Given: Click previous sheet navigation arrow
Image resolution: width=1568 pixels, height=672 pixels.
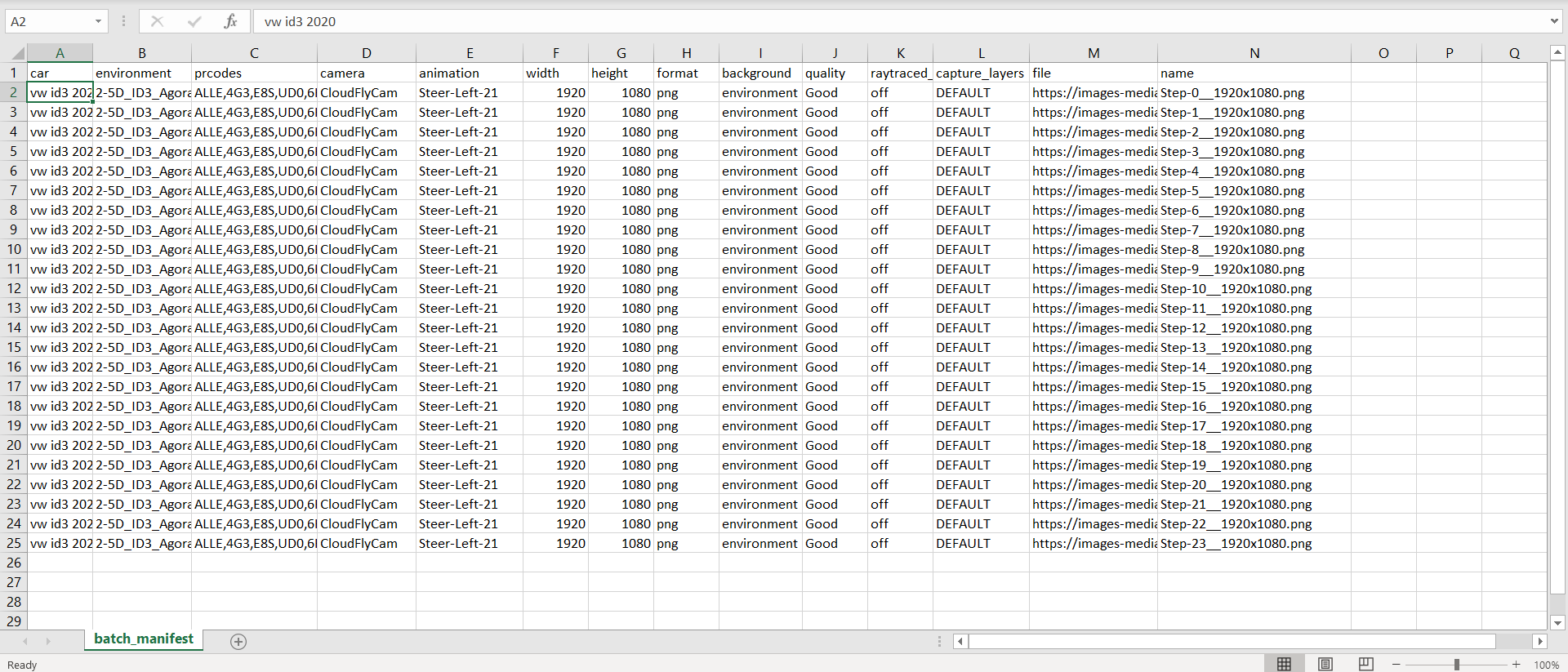Looking at the screenshot, I should tap(25, 642).
